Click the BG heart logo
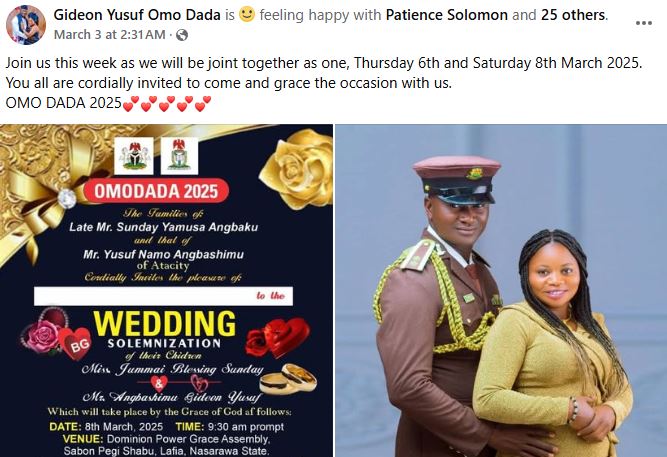Image resolution: width=667 pixels, height=457 pixels. tap(76, 343)
